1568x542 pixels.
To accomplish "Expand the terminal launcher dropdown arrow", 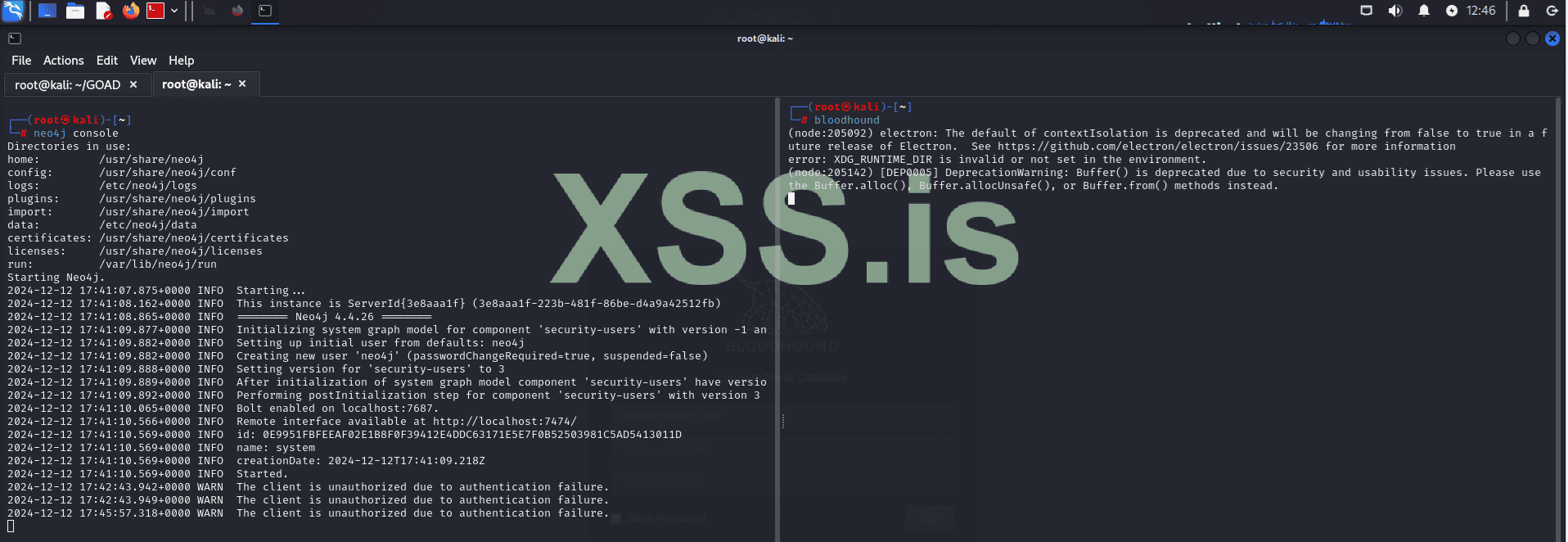I will tap(174, 11).
